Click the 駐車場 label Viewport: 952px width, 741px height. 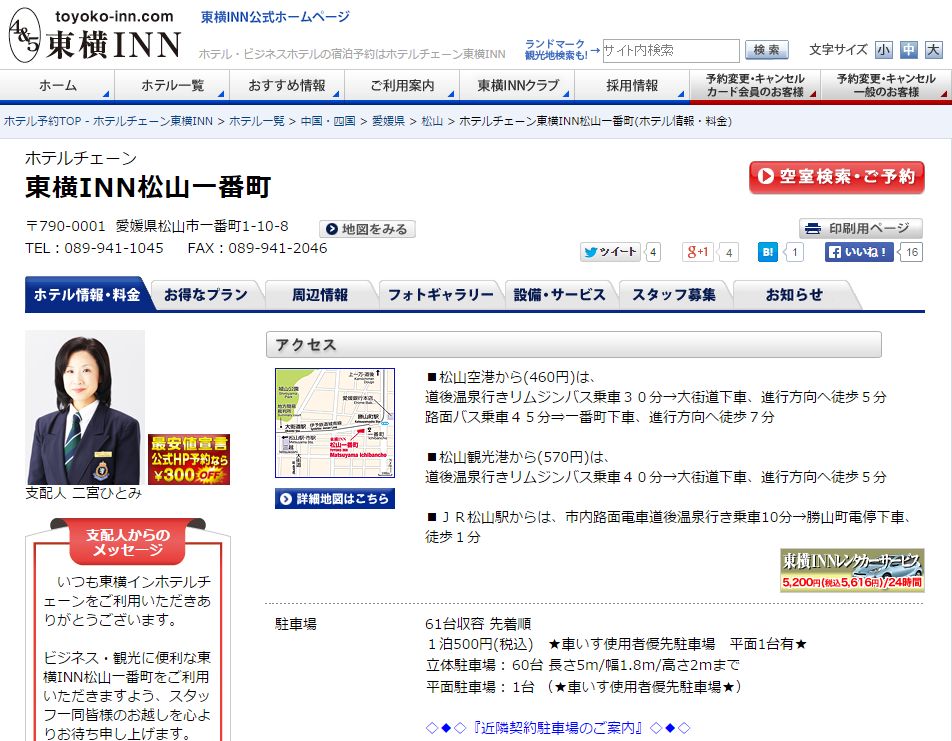pos(296,624)
